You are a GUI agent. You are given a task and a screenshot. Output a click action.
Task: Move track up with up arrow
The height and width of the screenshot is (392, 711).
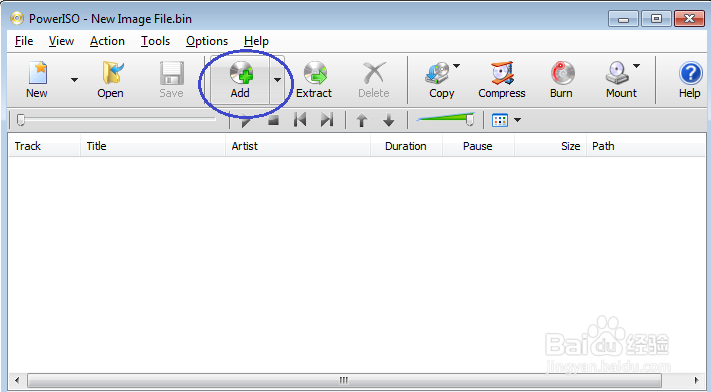coord(361,120)
